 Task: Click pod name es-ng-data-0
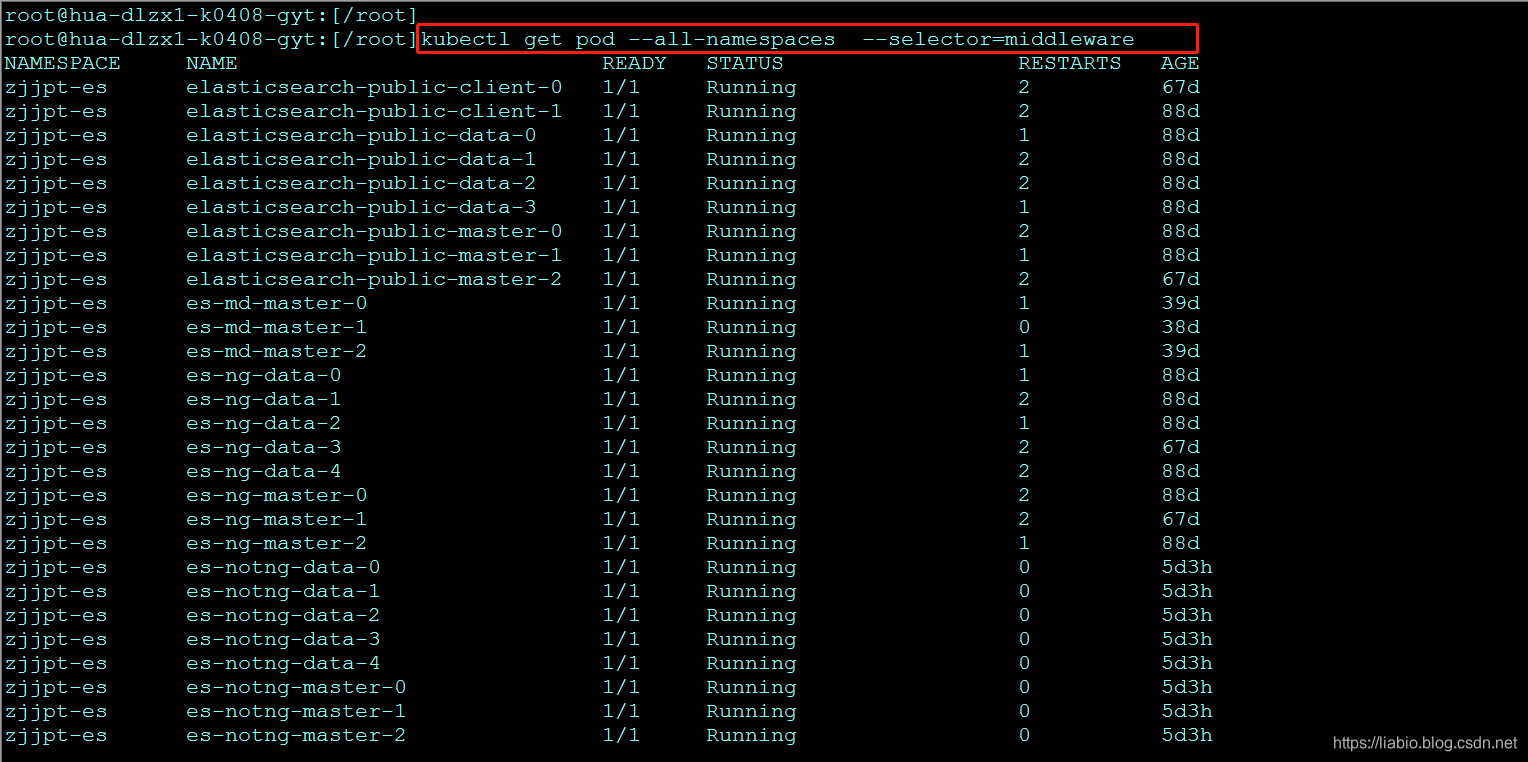263,375
